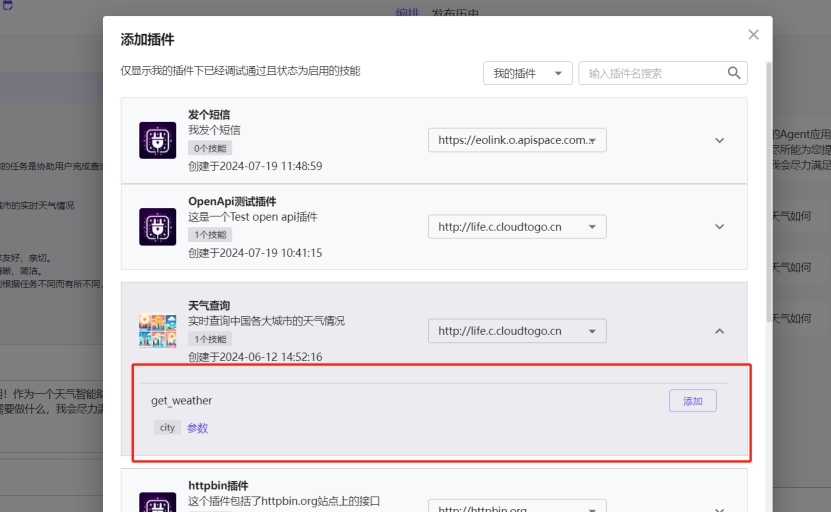The image size is (831, 513).
Task: Click the 1个技能 badge on 天气查询
Action: pos(210,339)
